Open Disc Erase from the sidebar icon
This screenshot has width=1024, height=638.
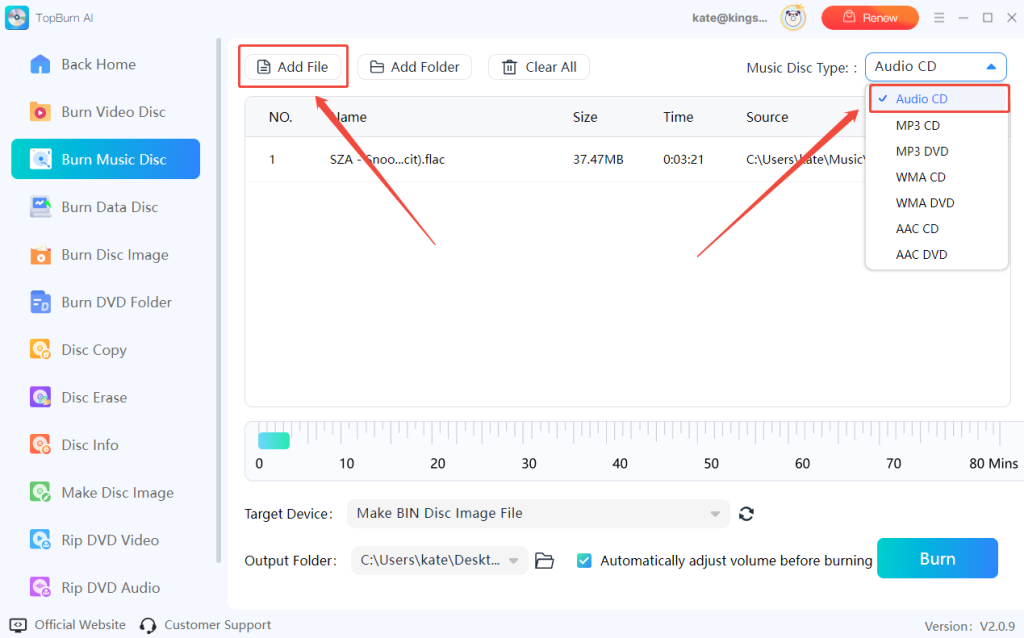pyautogui.click(x=41, y=397)
